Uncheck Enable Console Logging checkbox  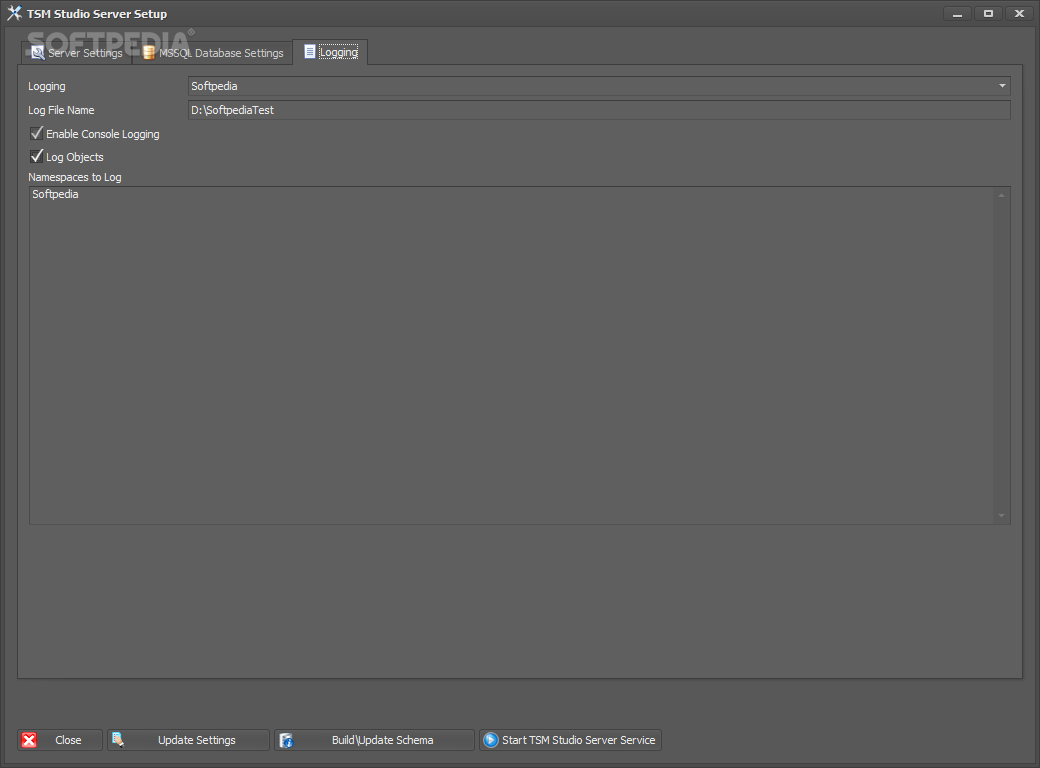[36, 134]
